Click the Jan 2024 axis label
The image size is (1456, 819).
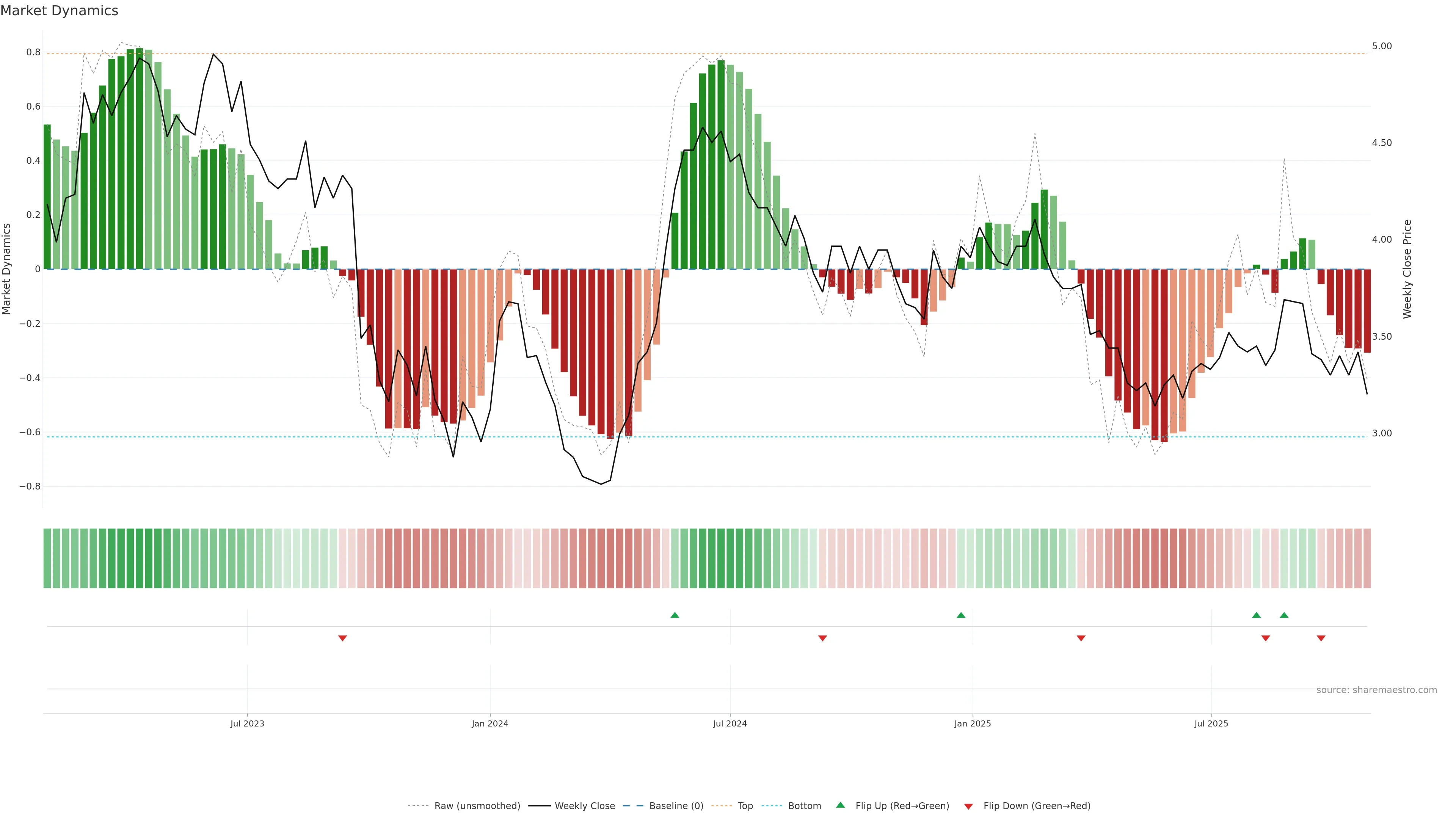tap(490, 723)
